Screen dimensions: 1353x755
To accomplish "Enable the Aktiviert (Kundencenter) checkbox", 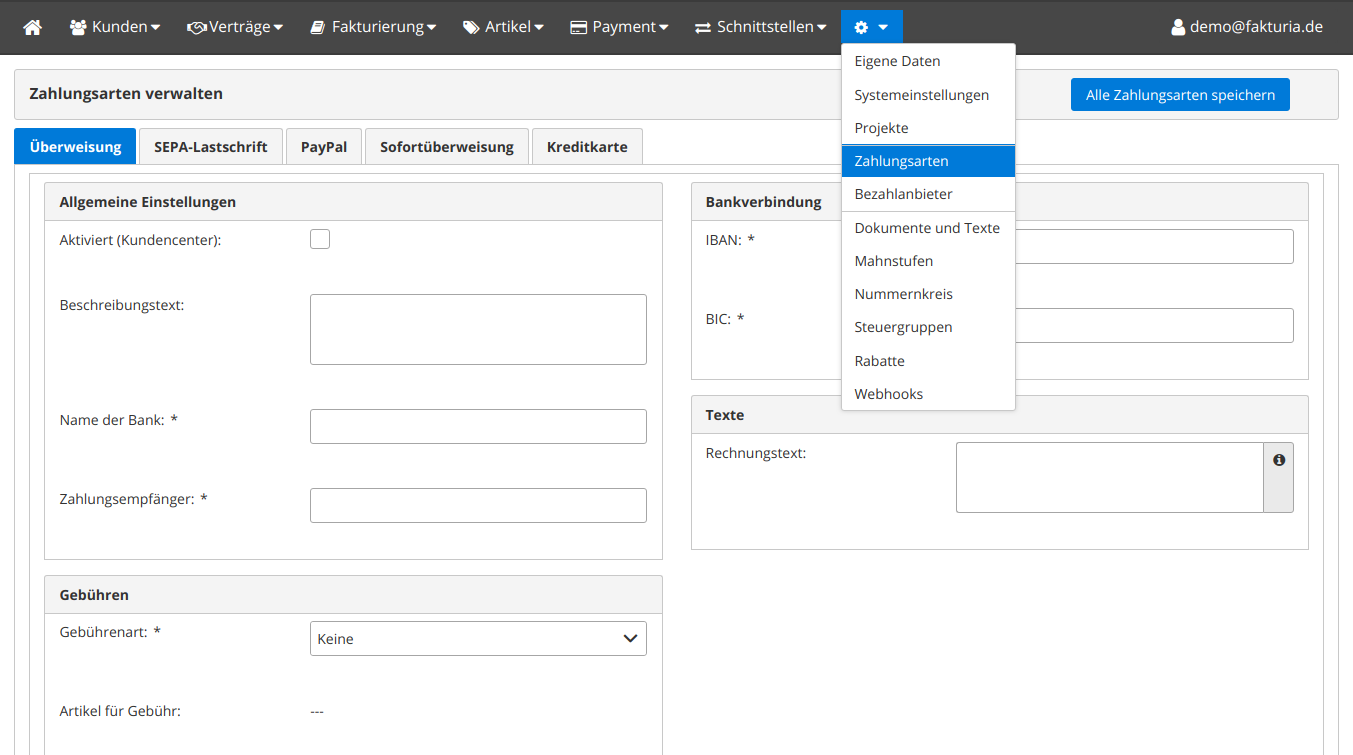I will pos(320,239).
